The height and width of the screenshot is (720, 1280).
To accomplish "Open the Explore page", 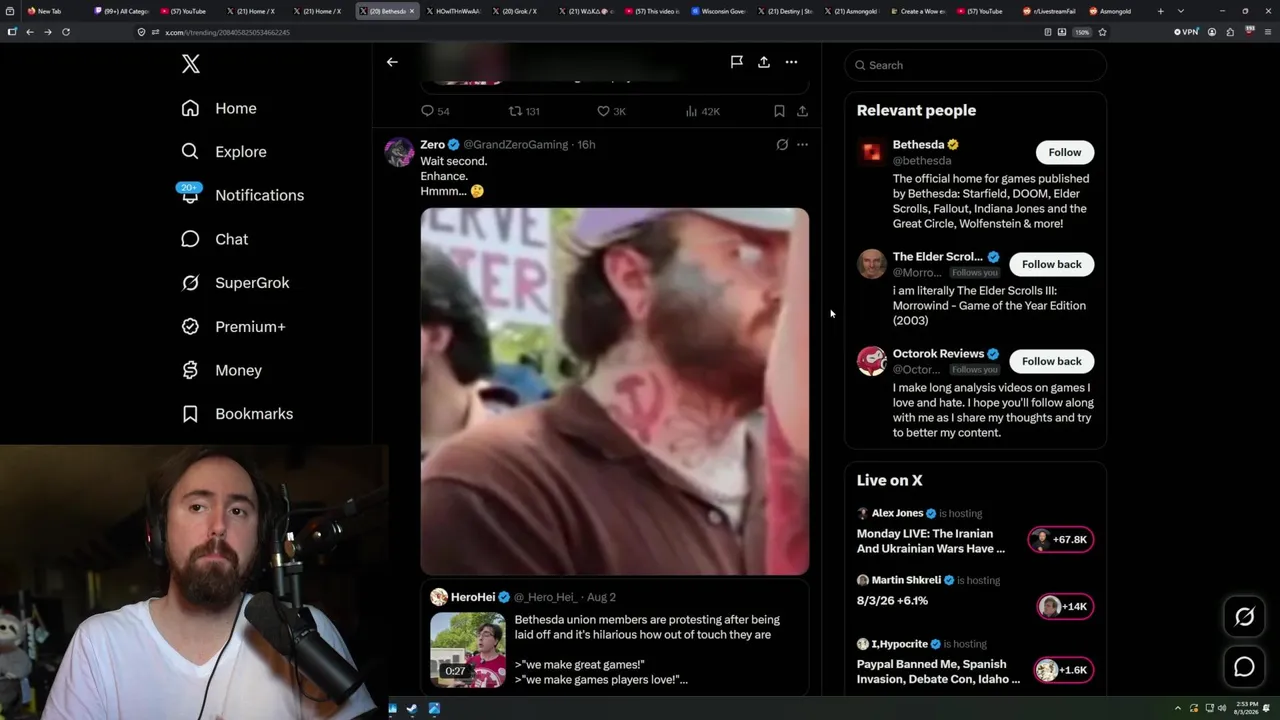I will coord(224,152).
